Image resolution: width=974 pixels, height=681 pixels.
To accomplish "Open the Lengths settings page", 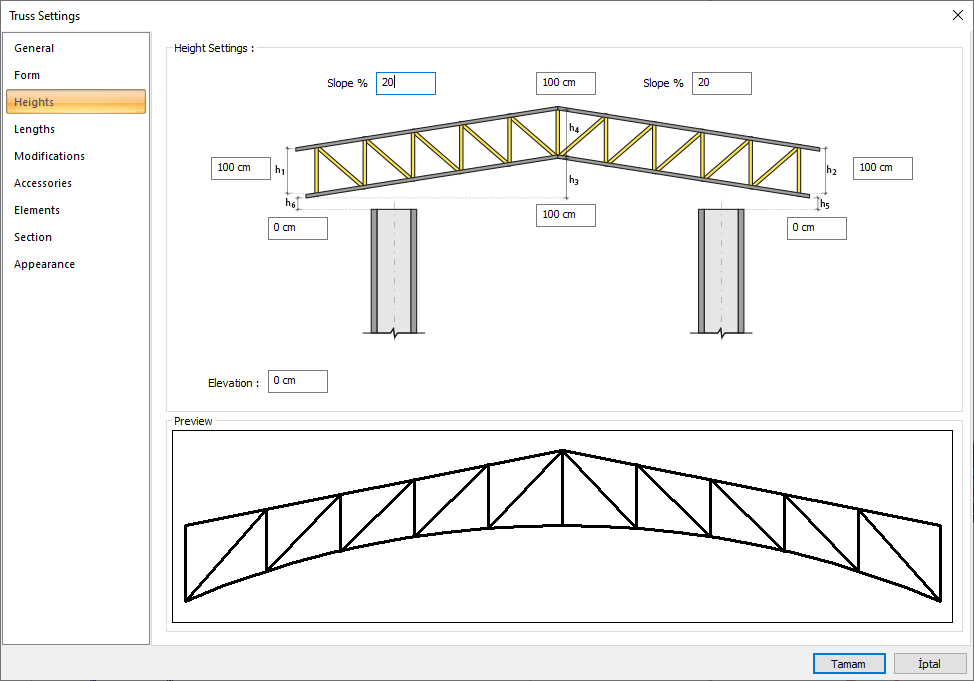I will coord(34,128).
